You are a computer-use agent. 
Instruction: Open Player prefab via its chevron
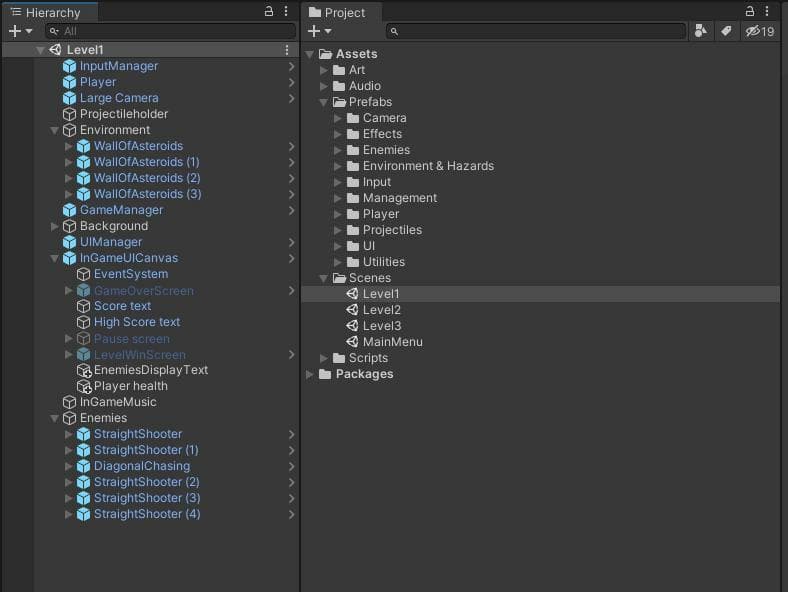point(292,82)
